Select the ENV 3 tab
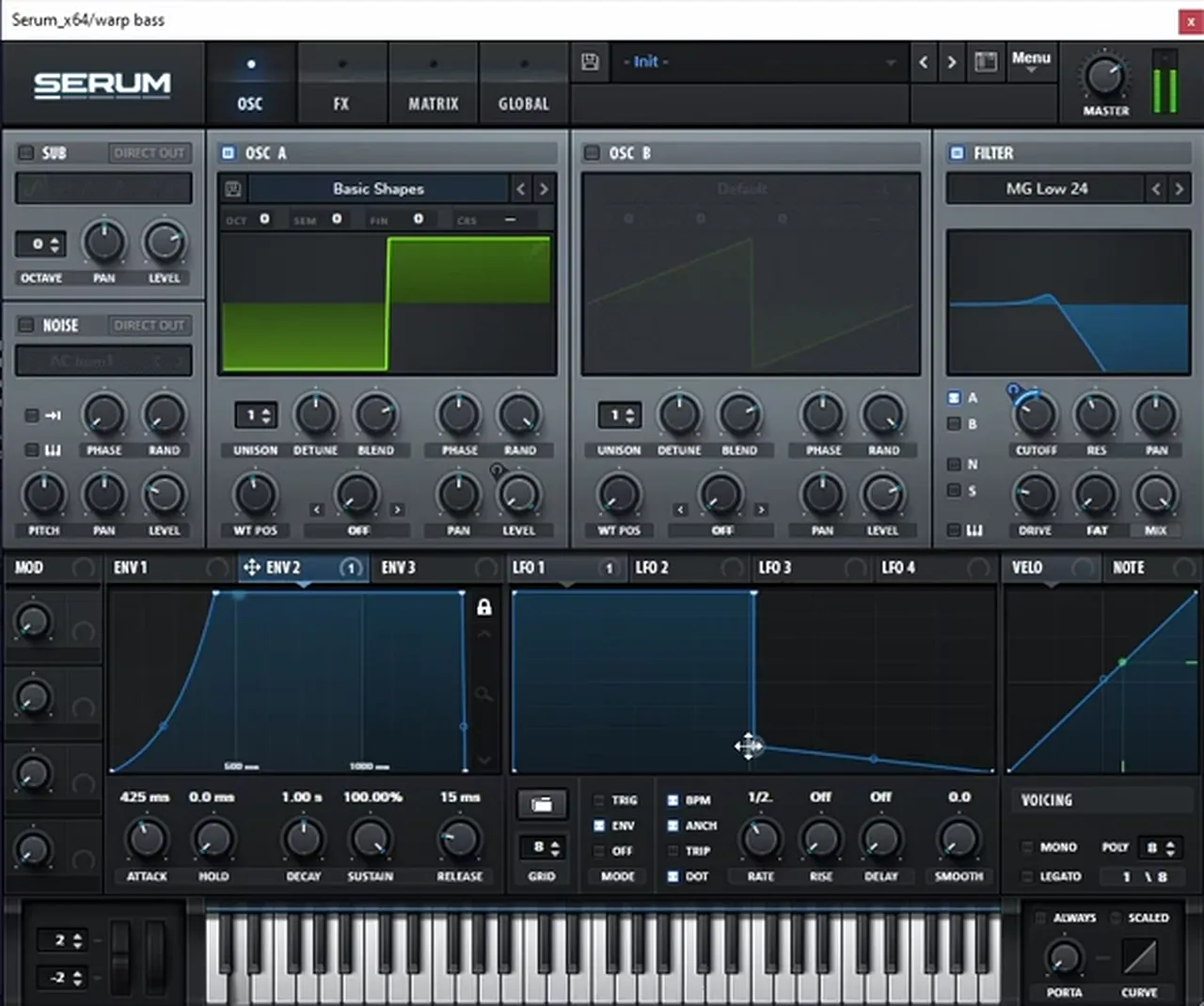 pos(399,568)
